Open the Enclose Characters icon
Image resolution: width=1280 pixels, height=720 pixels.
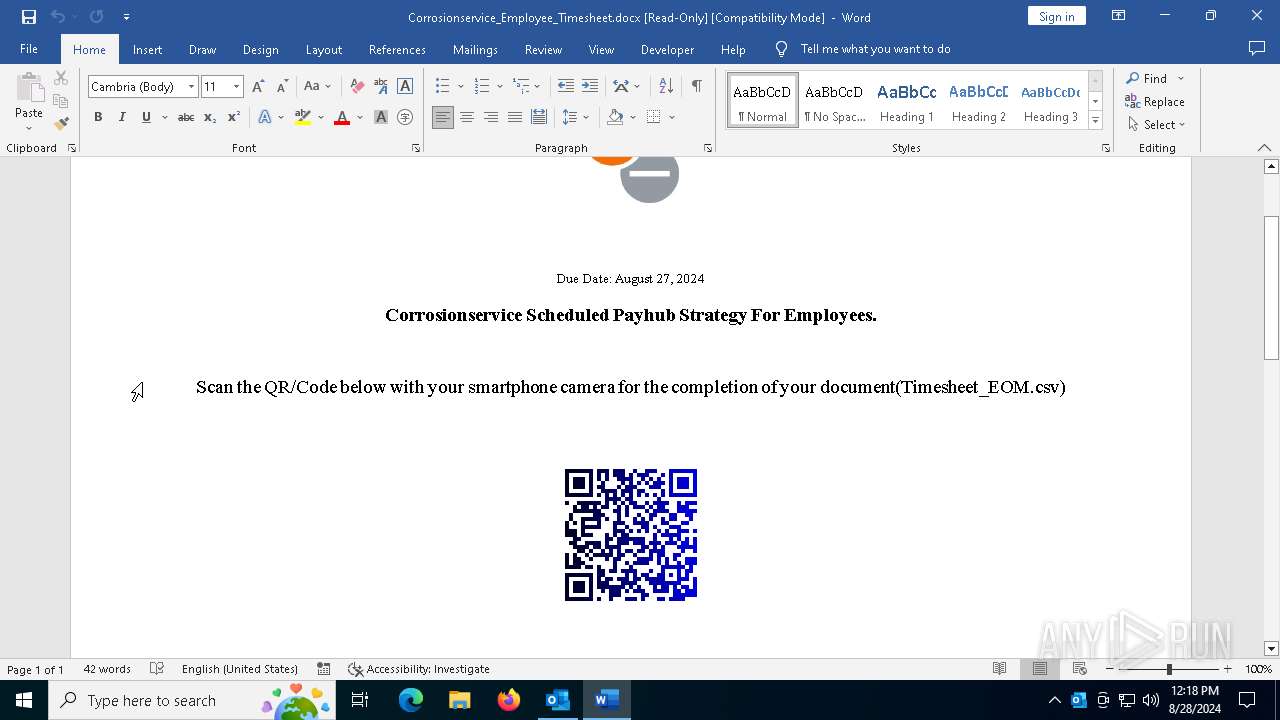405,117
